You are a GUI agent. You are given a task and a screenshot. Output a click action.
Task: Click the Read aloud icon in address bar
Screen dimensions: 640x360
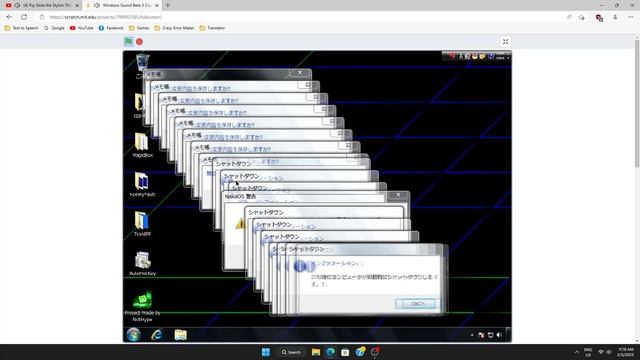[569, 17]
